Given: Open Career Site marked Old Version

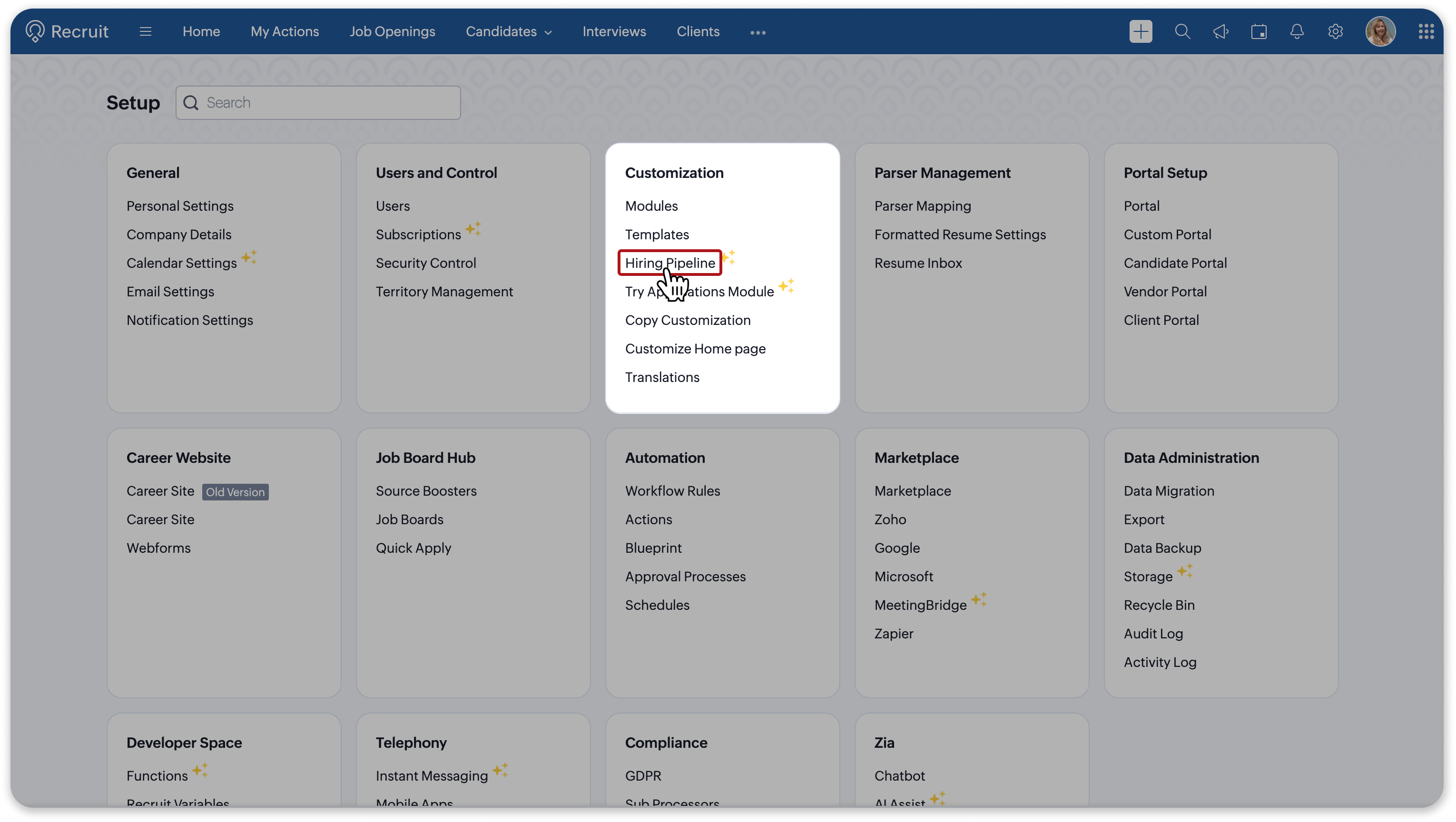Looking at the screenshot, I should pos(160,491).
